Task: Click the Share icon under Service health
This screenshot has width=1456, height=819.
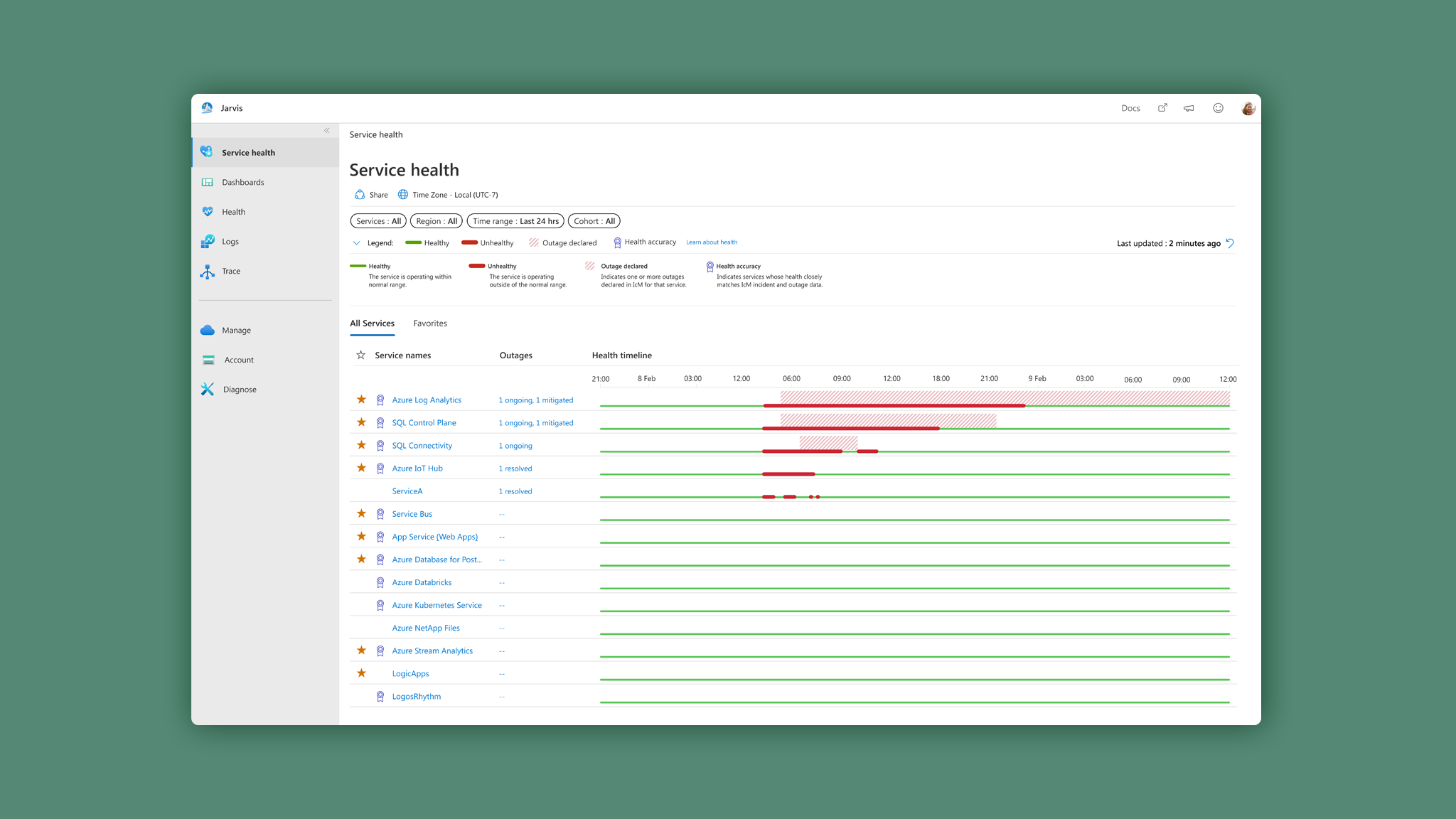Action: [x=360, y=195]
